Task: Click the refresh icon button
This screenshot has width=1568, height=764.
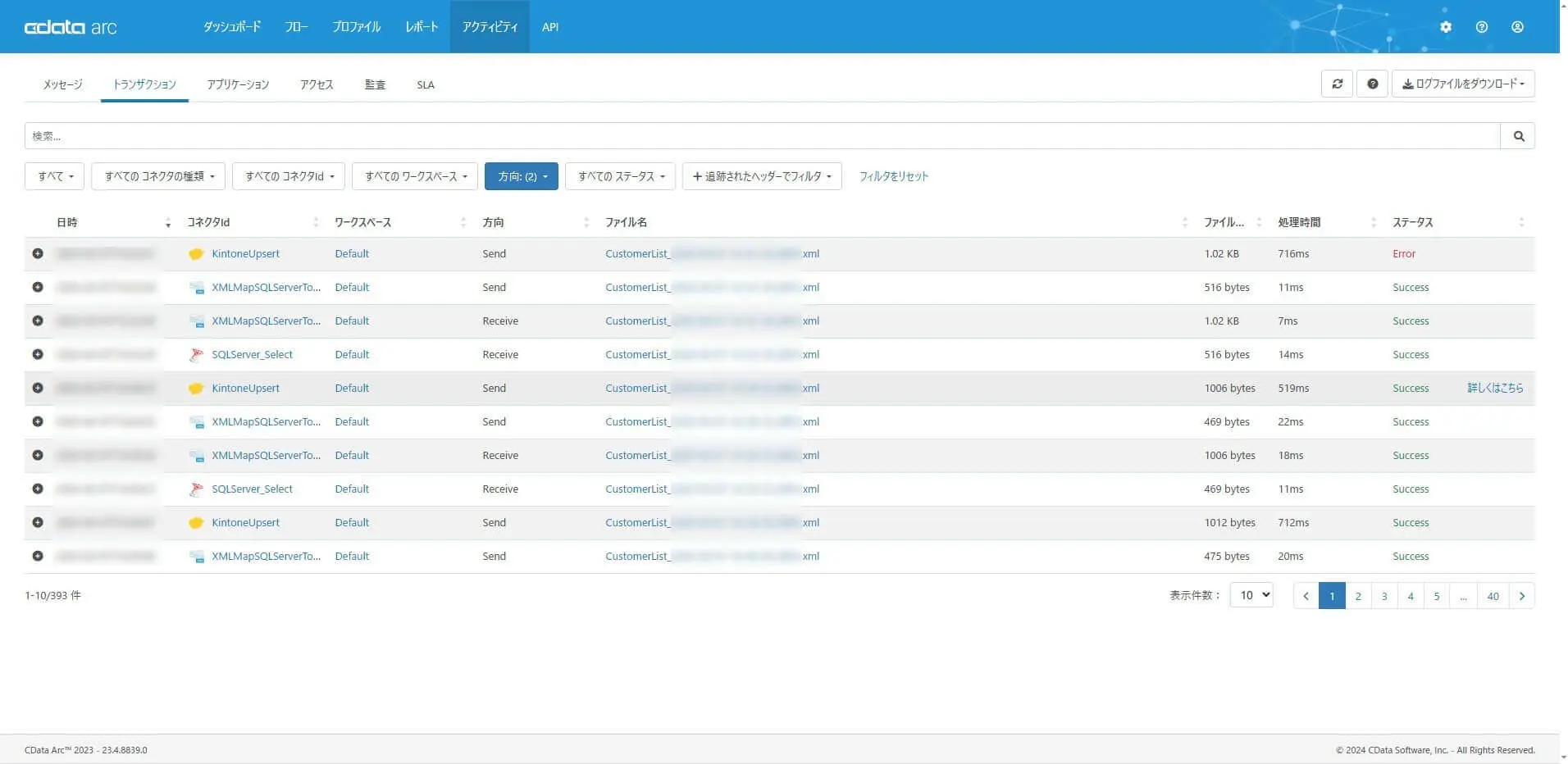Action: tap(1337, 84)
